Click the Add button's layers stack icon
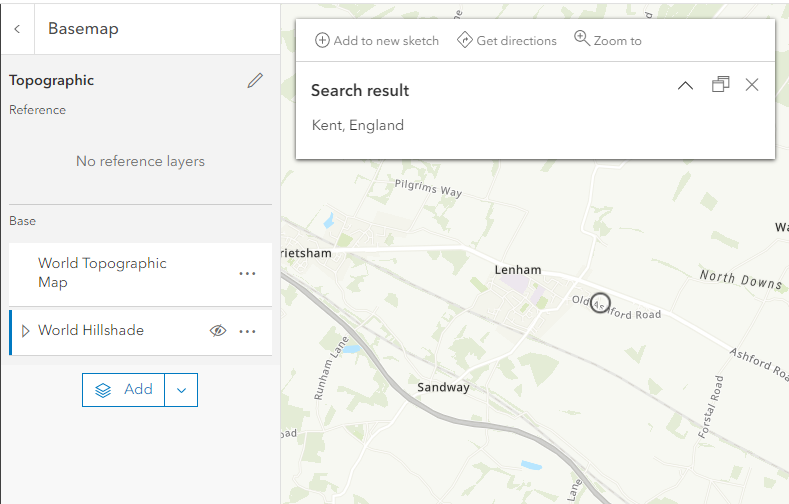Screen dimensions: 789x504 click(103, 390)
